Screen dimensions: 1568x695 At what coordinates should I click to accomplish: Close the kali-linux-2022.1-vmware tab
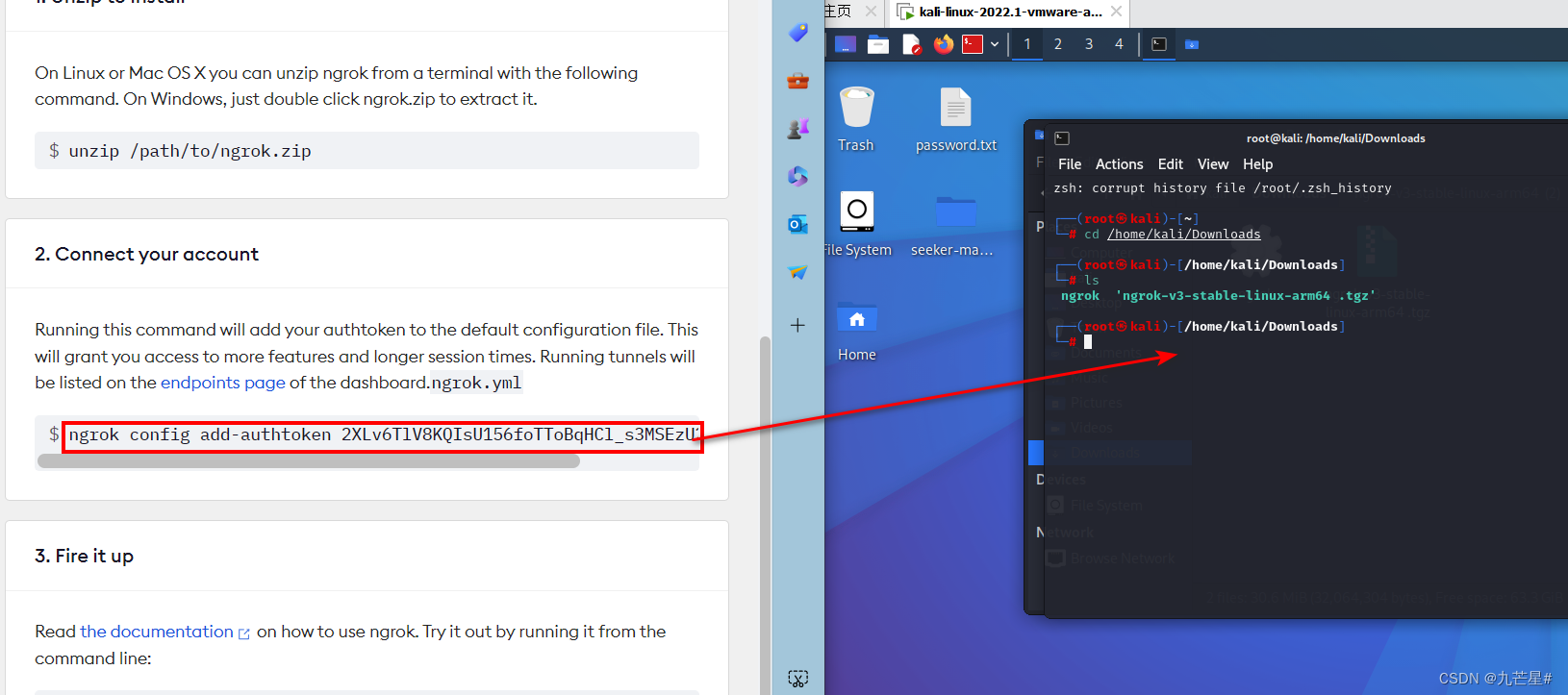click(1116, 12)
